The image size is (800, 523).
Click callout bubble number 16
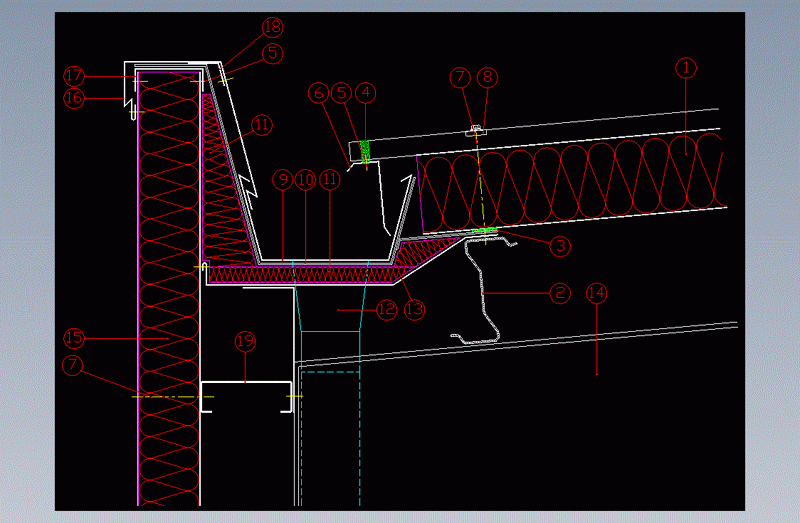(x=72, y=98)
